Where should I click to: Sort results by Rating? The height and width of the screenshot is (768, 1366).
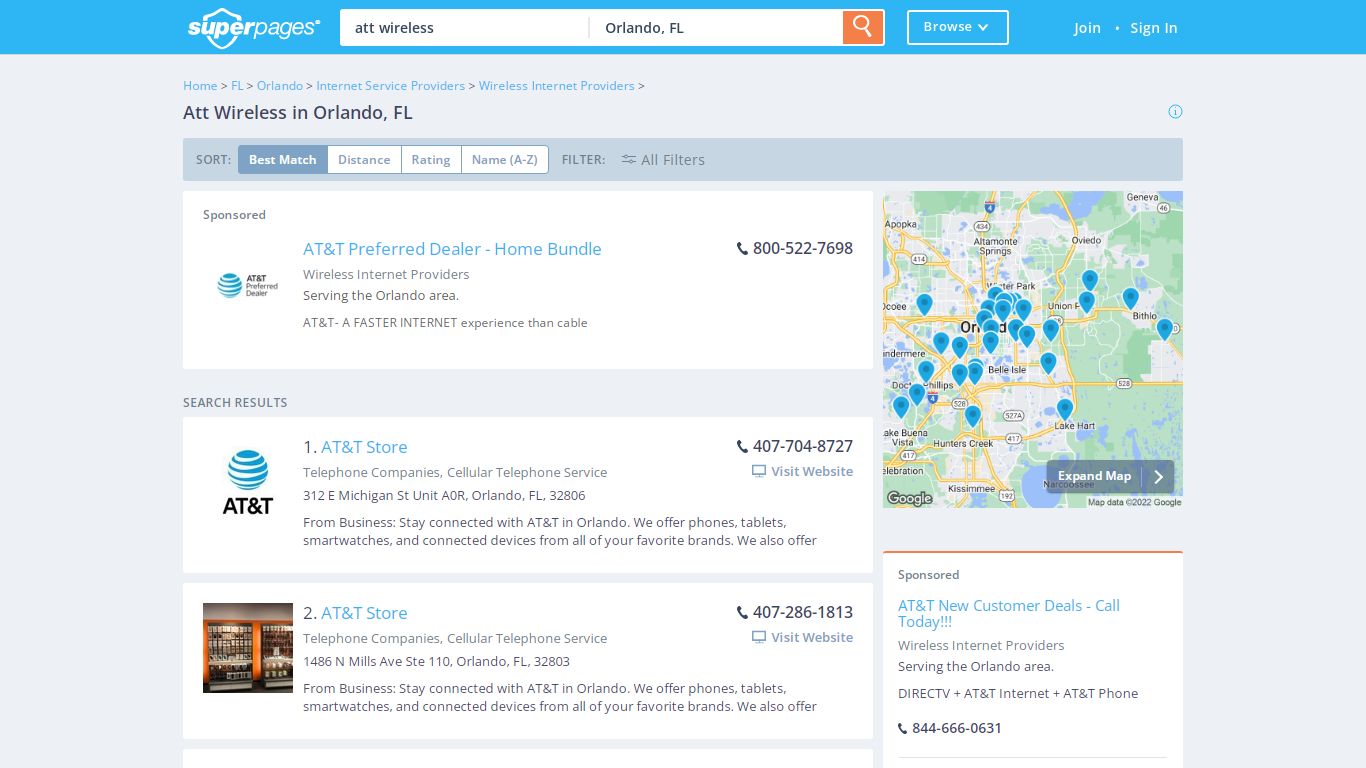coord(431,159)
